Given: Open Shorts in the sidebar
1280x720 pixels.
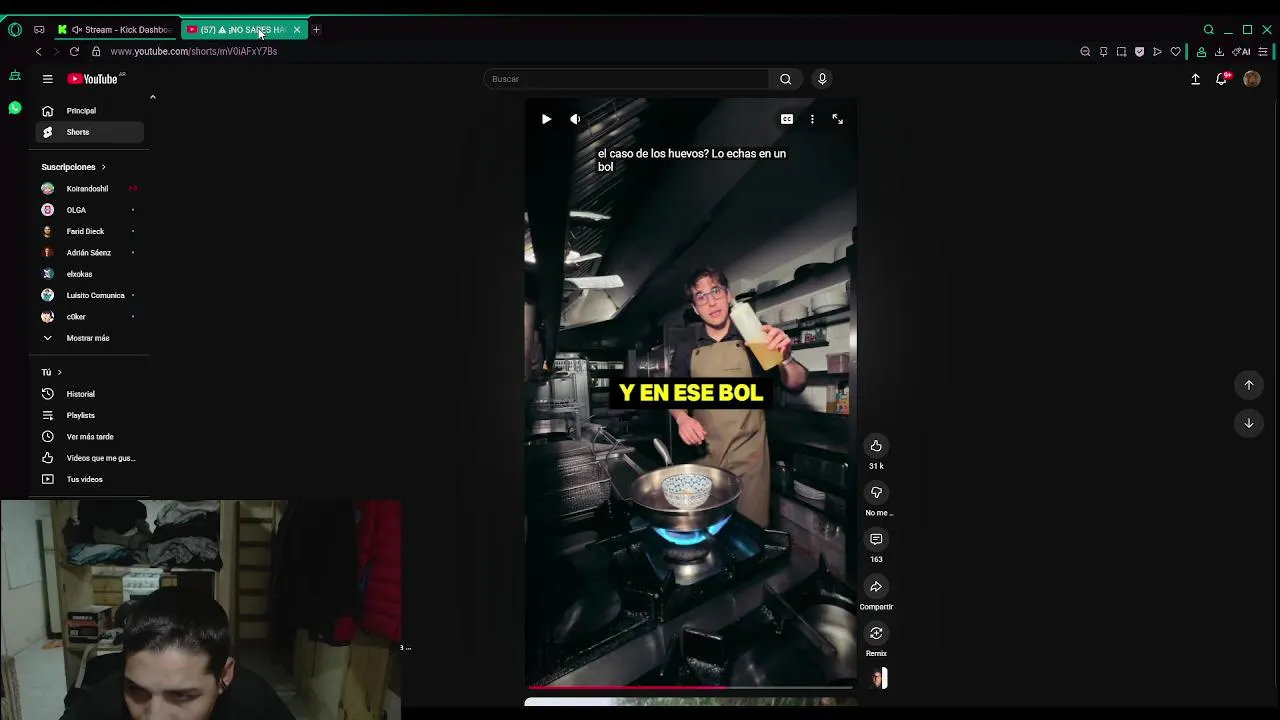Looking at the screenshot, I should (90, 132).
